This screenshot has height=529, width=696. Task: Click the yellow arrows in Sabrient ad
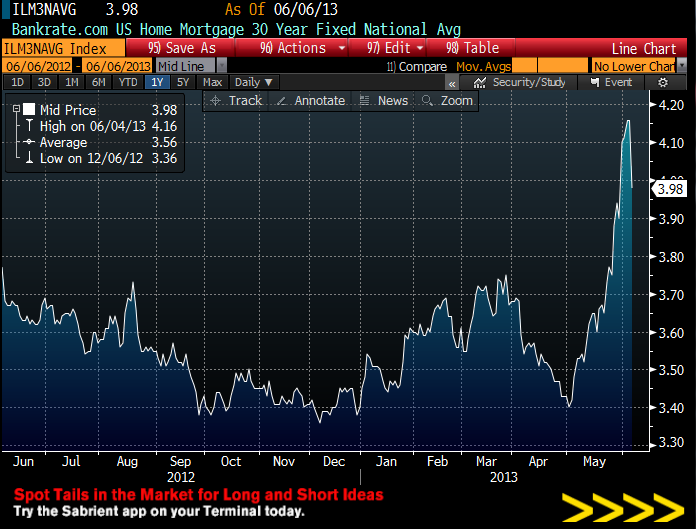point(623,507)
